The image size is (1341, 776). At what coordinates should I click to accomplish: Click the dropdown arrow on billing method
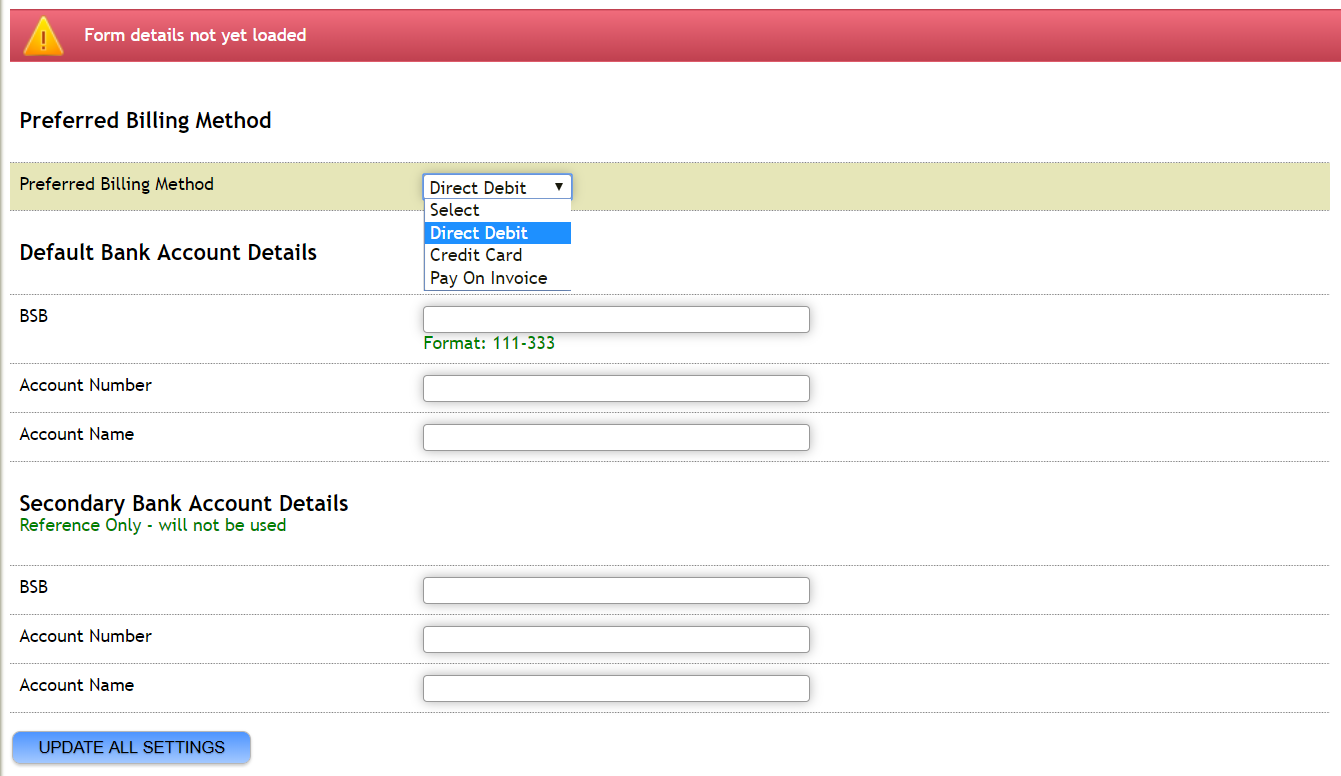559,187
